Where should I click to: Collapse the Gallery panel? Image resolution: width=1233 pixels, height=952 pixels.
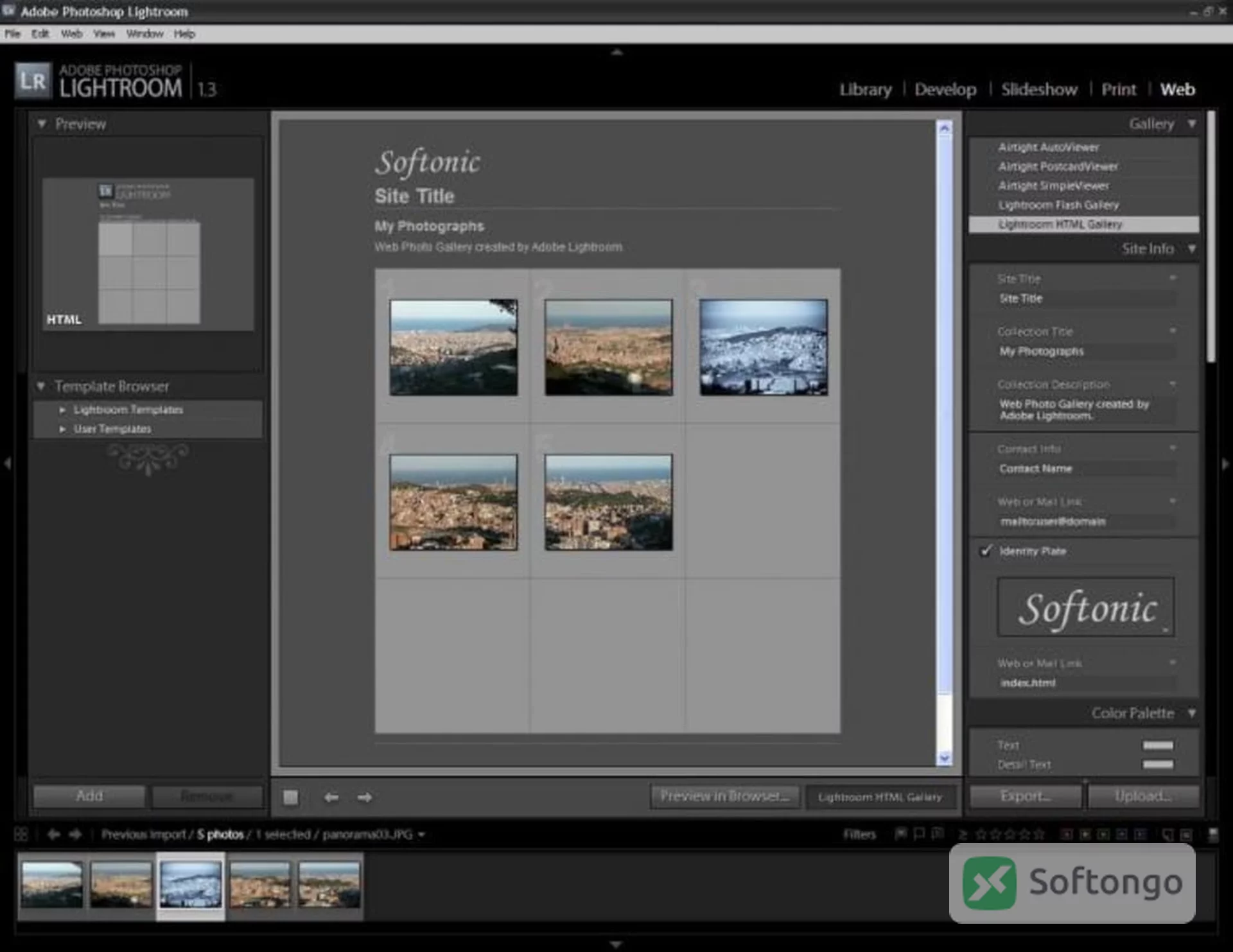point(1192,123)
